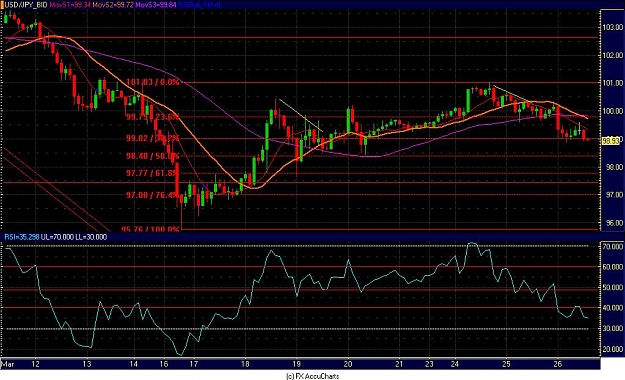
Task: Click date 19 on the time axis
Action: click(x=296, y=364)
